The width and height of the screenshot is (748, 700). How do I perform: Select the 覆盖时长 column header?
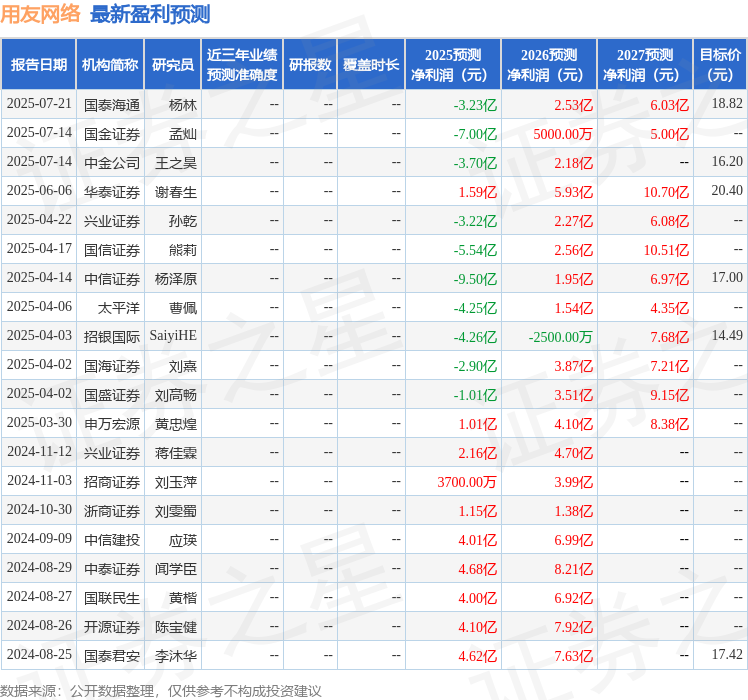pyautogui.click(x=371, y=65)
